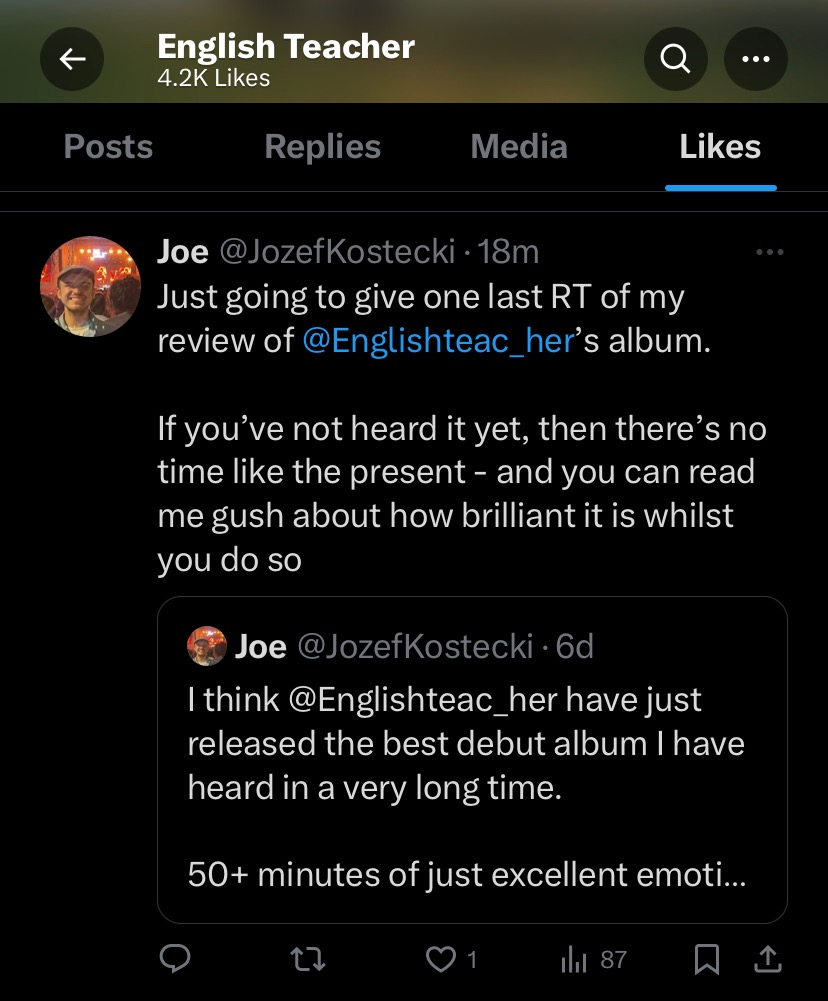Click the English Teacher header title
The height and width of the screenshot is (1001, 828).
pyautogui.click(x=286, y=46)
